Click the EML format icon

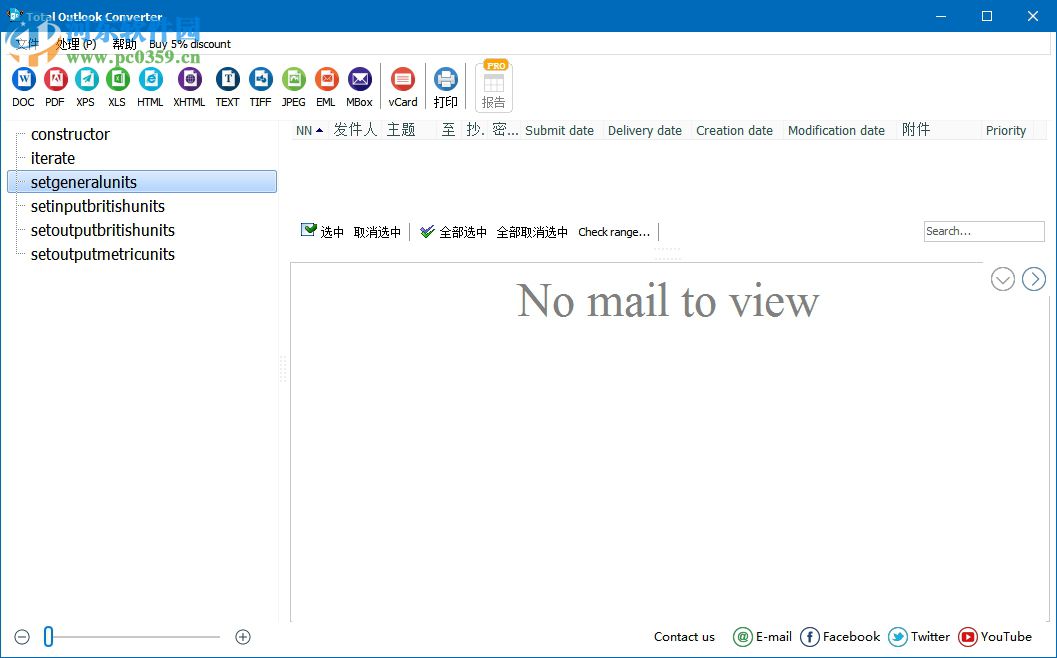coord(326,78)
